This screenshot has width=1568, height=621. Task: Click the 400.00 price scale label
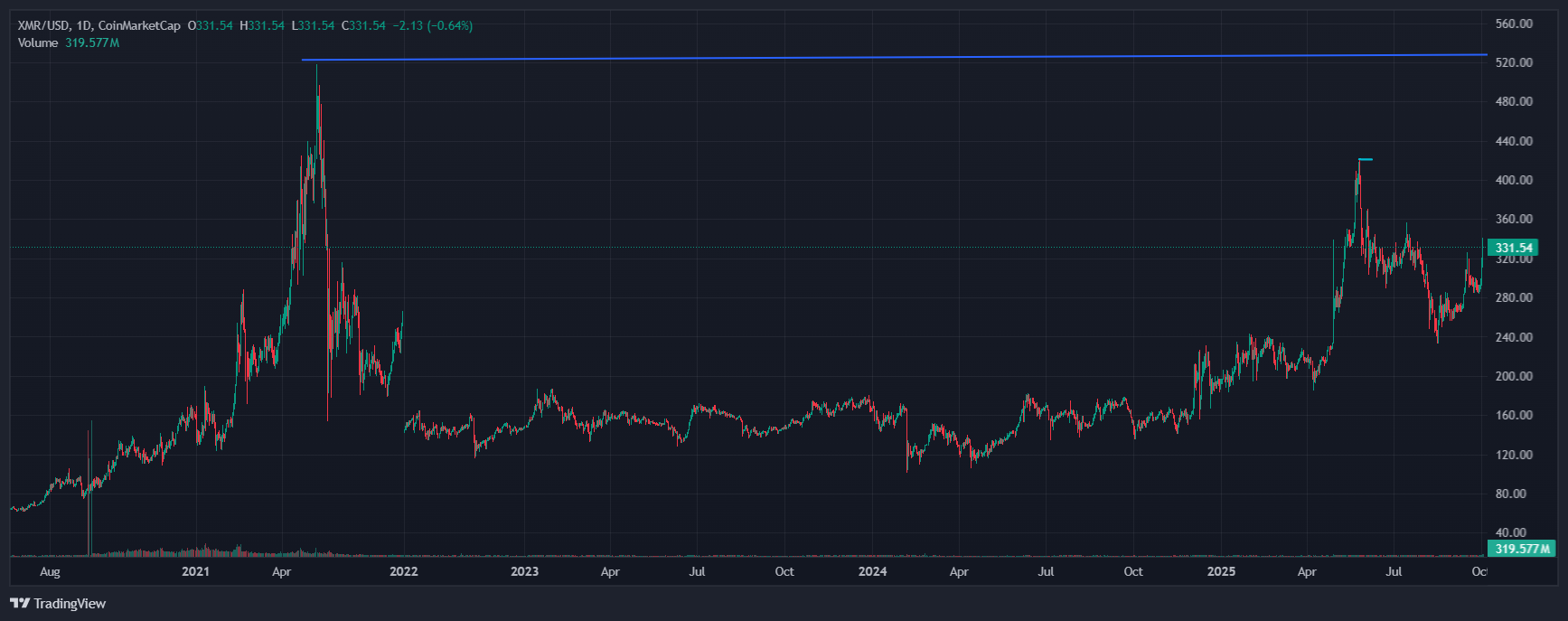[x=1514, y=180]
